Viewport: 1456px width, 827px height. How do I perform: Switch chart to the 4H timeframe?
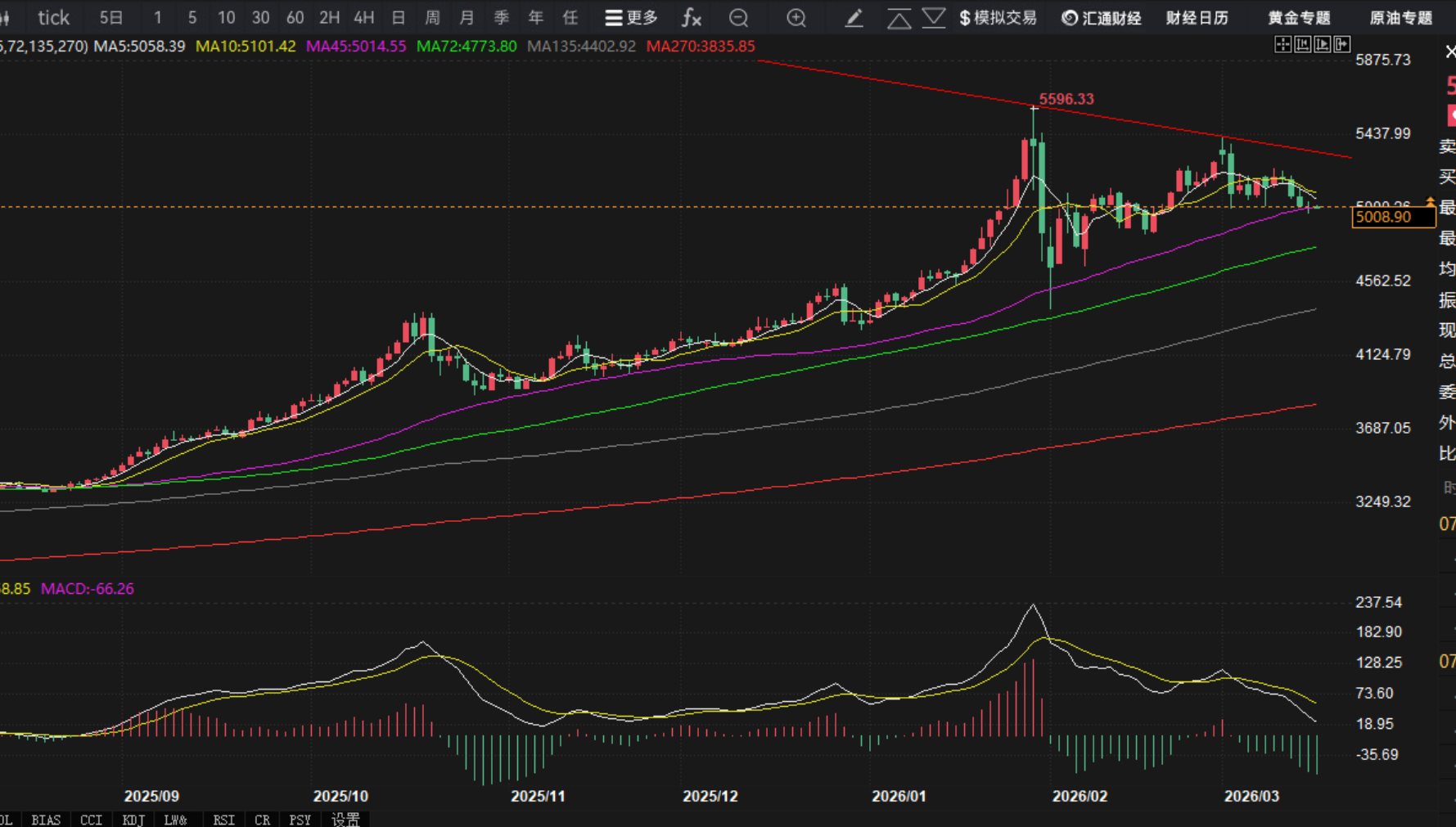click(x=363, y=18)
